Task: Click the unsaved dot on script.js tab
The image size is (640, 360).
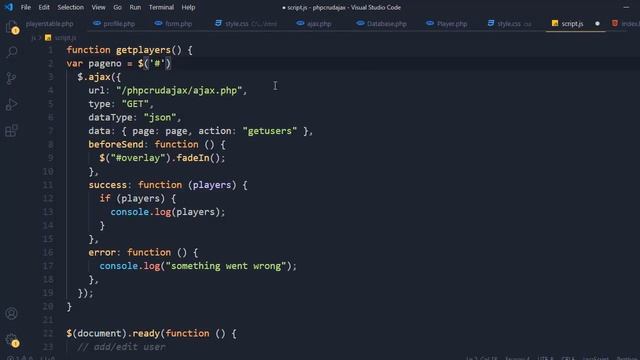Action: coord(598,24)
